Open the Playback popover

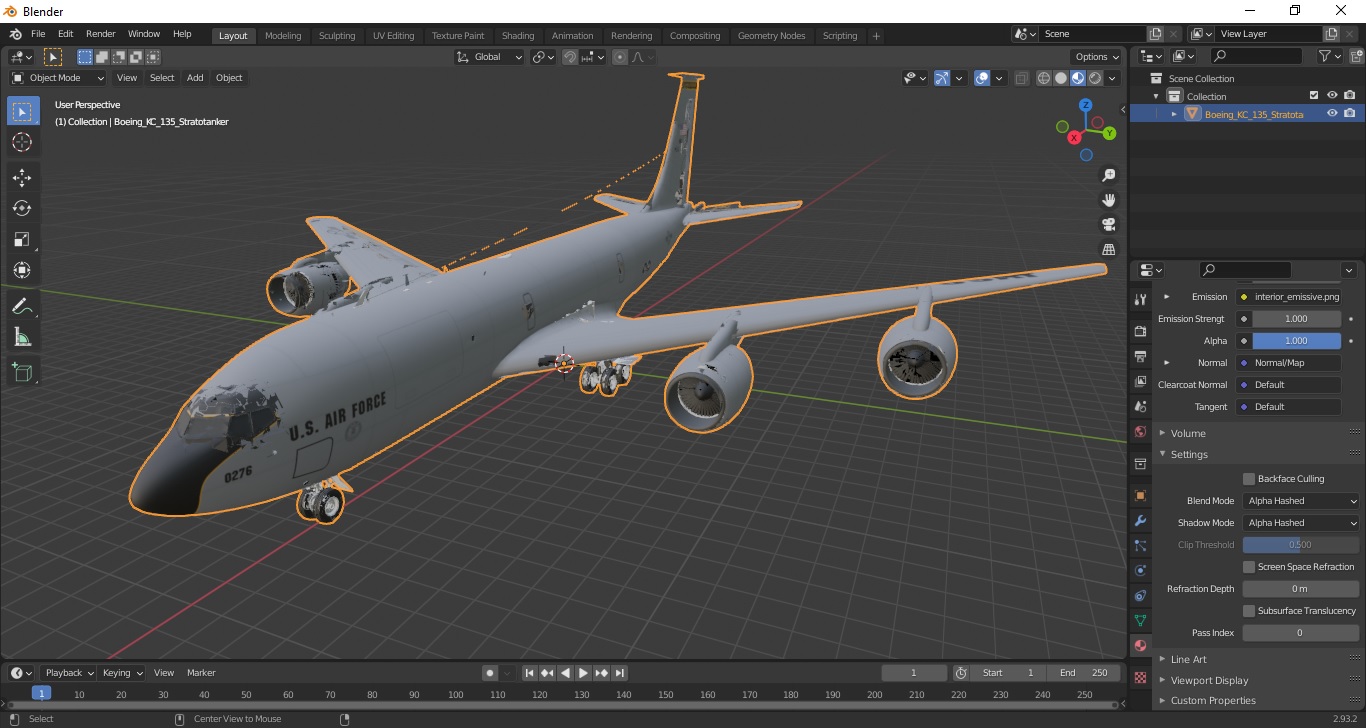pos(70,673)
